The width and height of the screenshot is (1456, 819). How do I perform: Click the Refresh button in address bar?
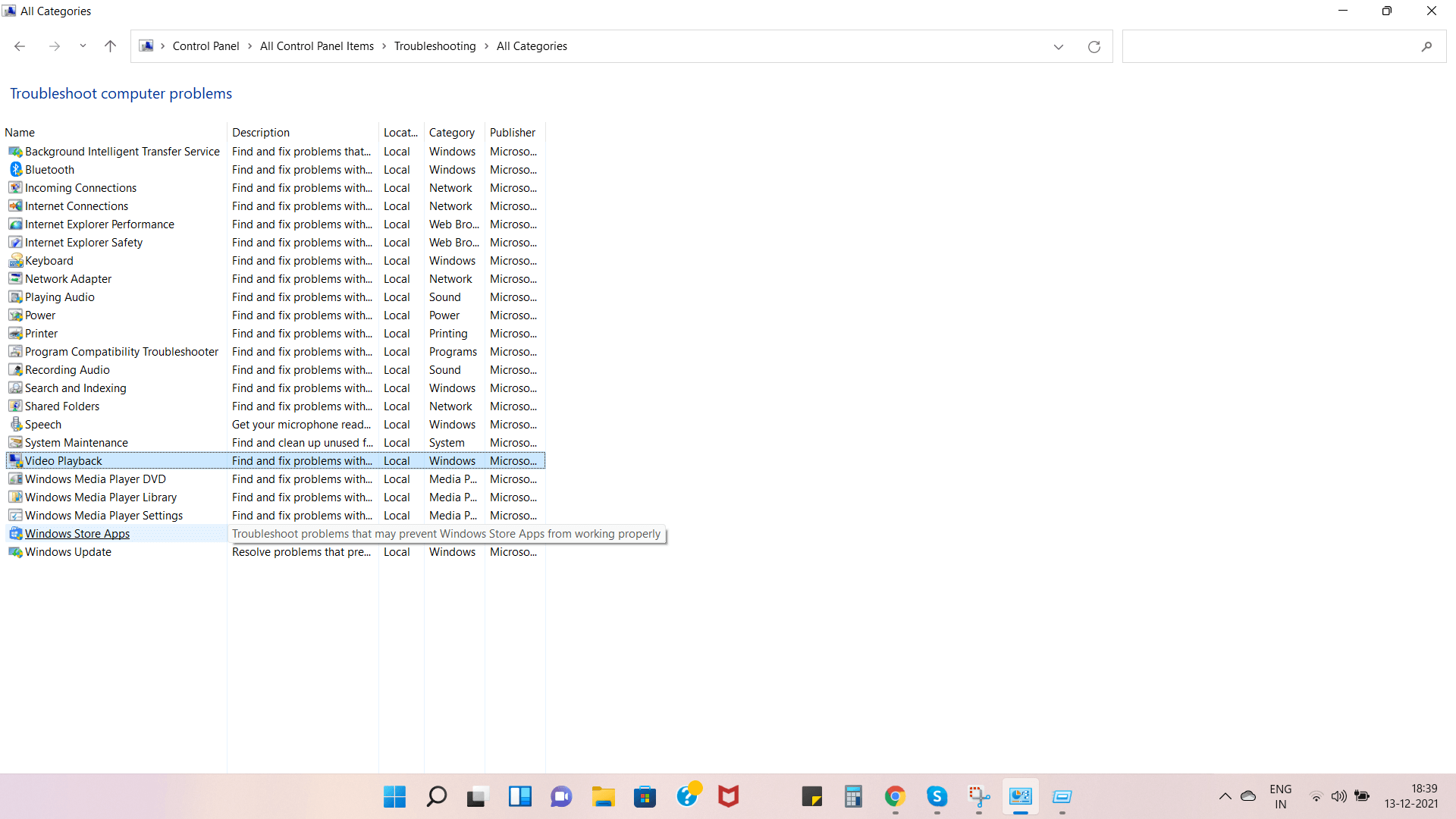tap(1094, 46)
